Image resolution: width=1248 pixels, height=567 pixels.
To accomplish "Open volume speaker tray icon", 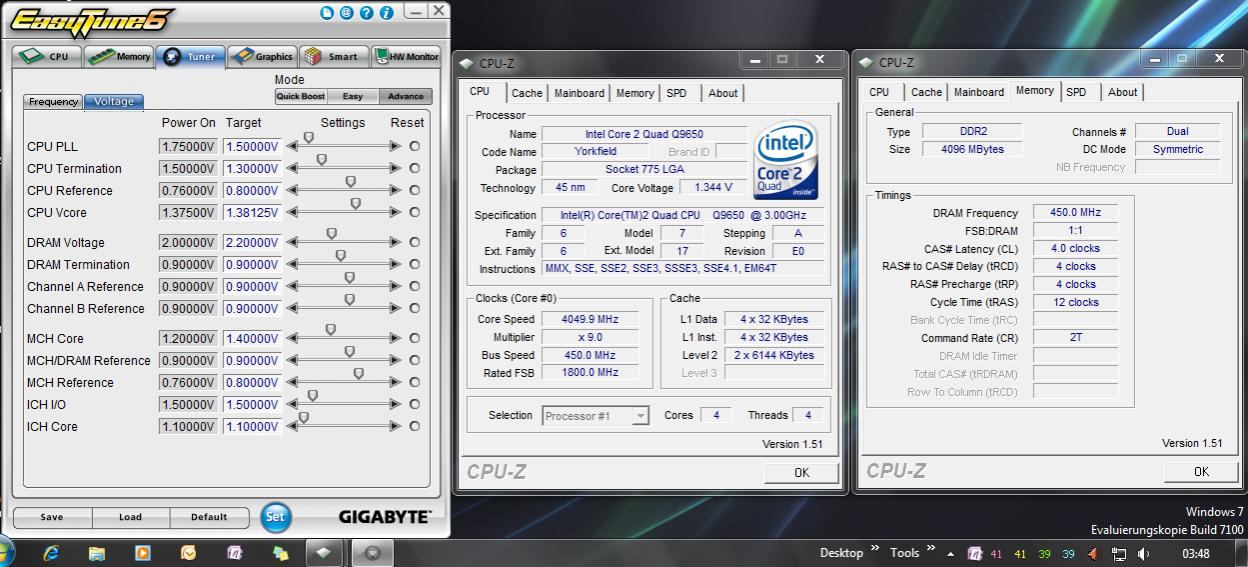I will point(1143,553).
